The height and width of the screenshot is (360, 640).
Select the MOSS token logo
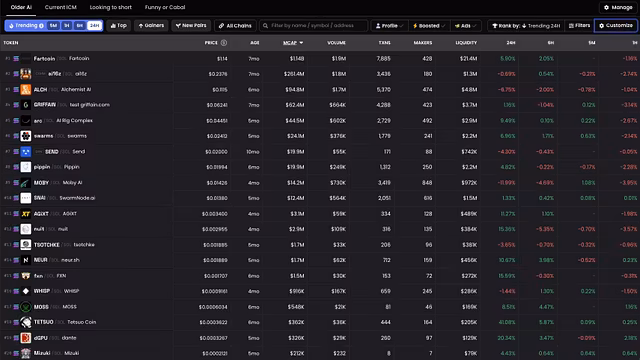[26, 307]
